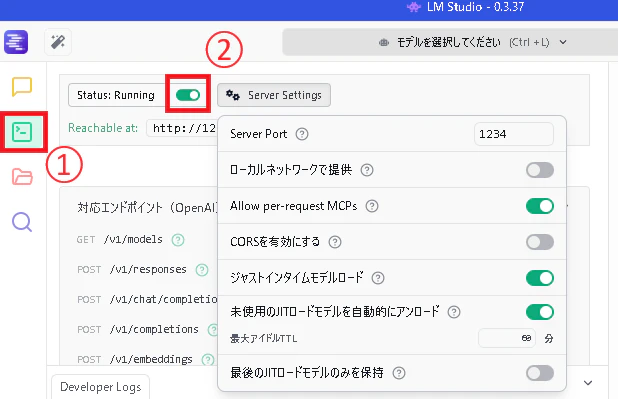The width and height of the screenshot is (618, 399).
Task: Open the My Models folder icon
Action: 22,177
